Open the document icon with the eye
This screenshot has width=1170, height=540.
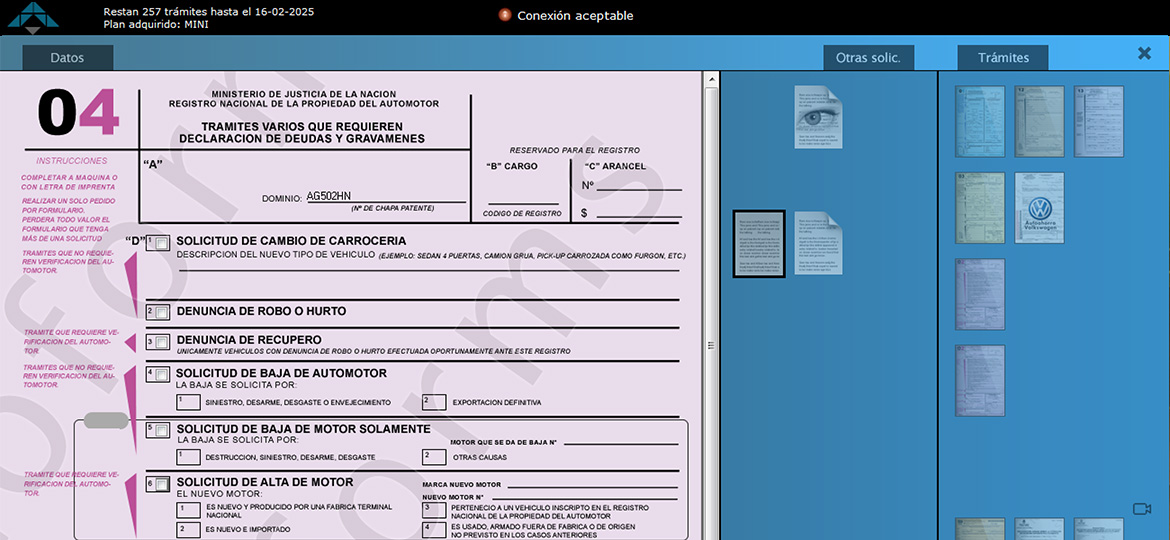pyautogui.click(x=818, y=117)
